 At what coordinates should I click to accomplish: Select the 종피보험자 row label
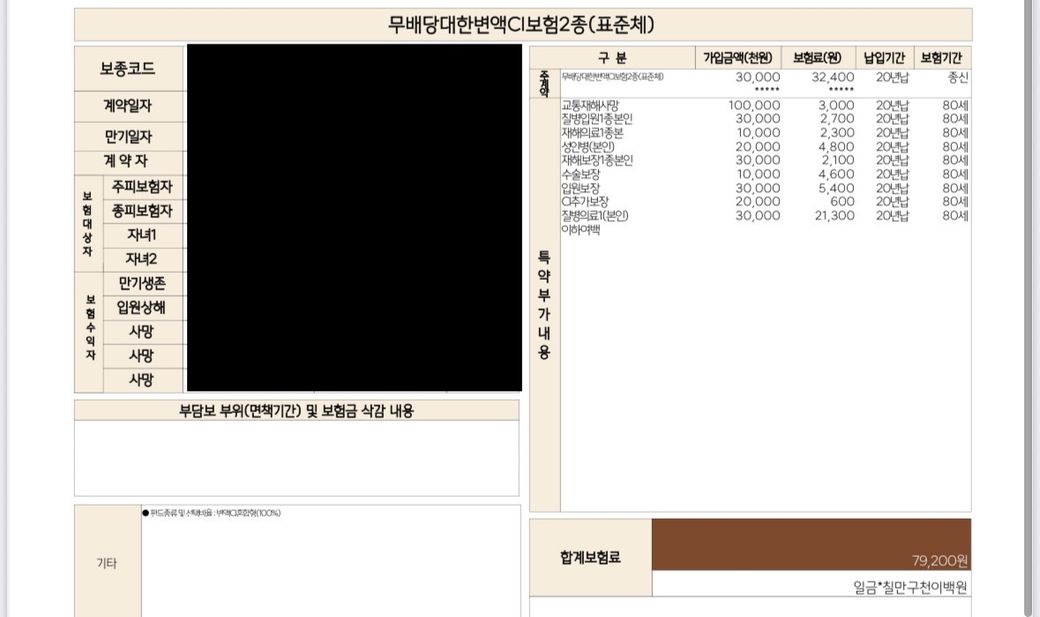click(141, 211)
